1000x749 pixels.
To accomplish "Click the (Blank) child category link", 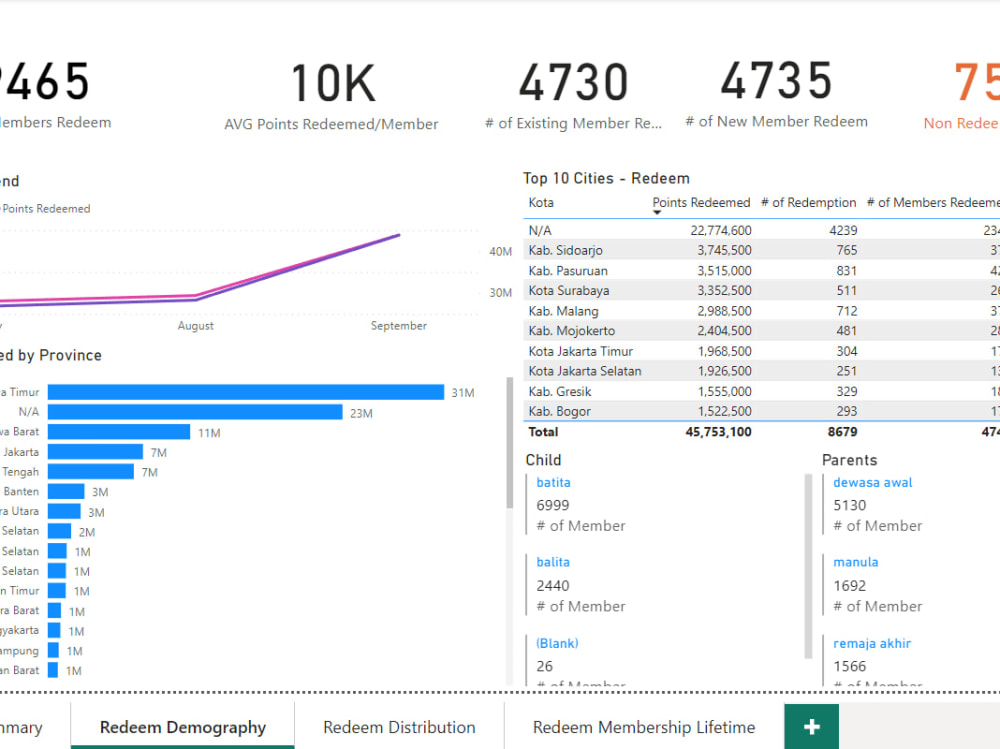I will (556, 643).
